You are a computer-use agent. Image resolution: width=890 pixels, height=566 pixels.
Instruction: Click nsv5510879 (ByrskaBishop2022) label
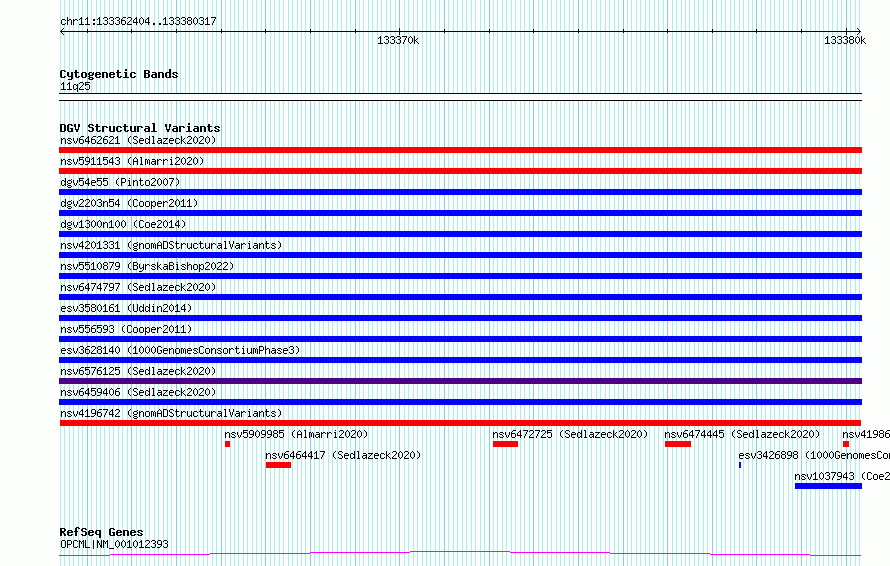[x=147, y=266]
